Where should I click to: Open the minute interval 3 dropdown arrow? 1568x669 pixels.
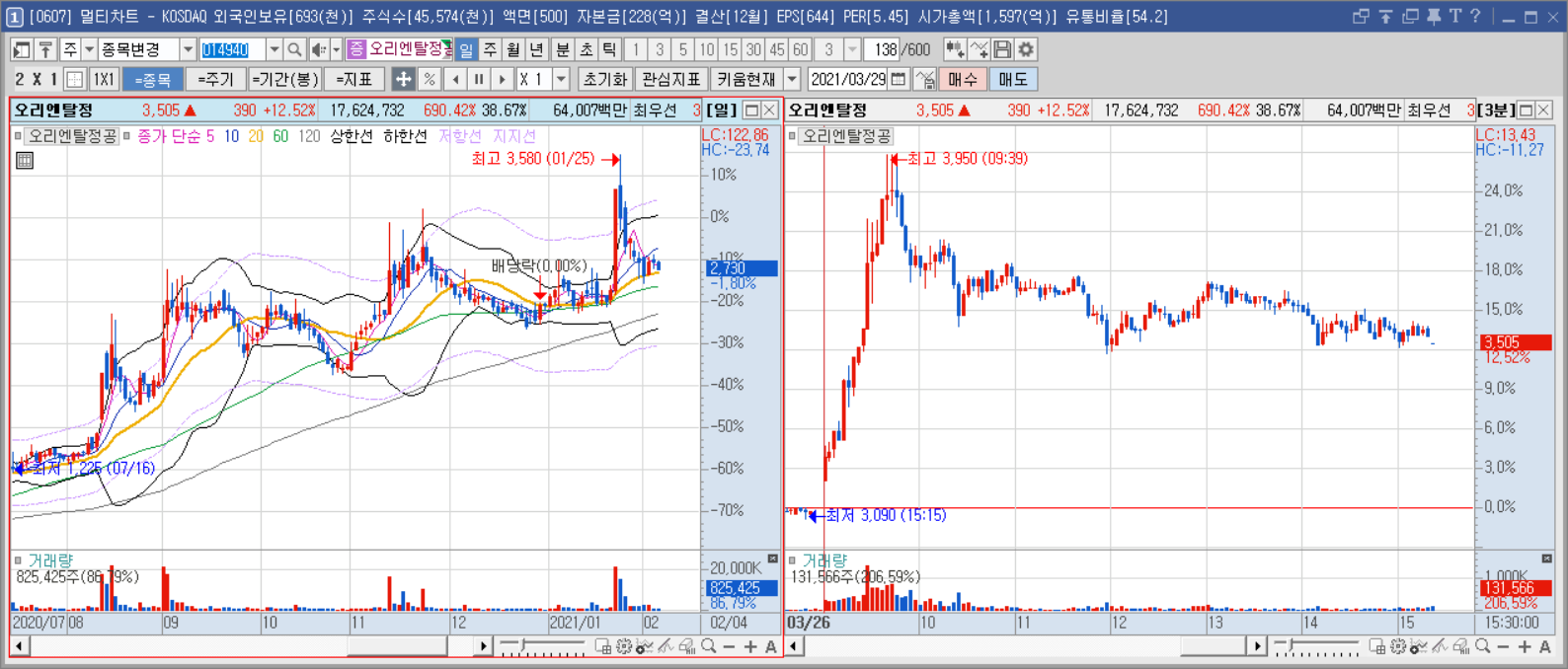tap(852, 49)
